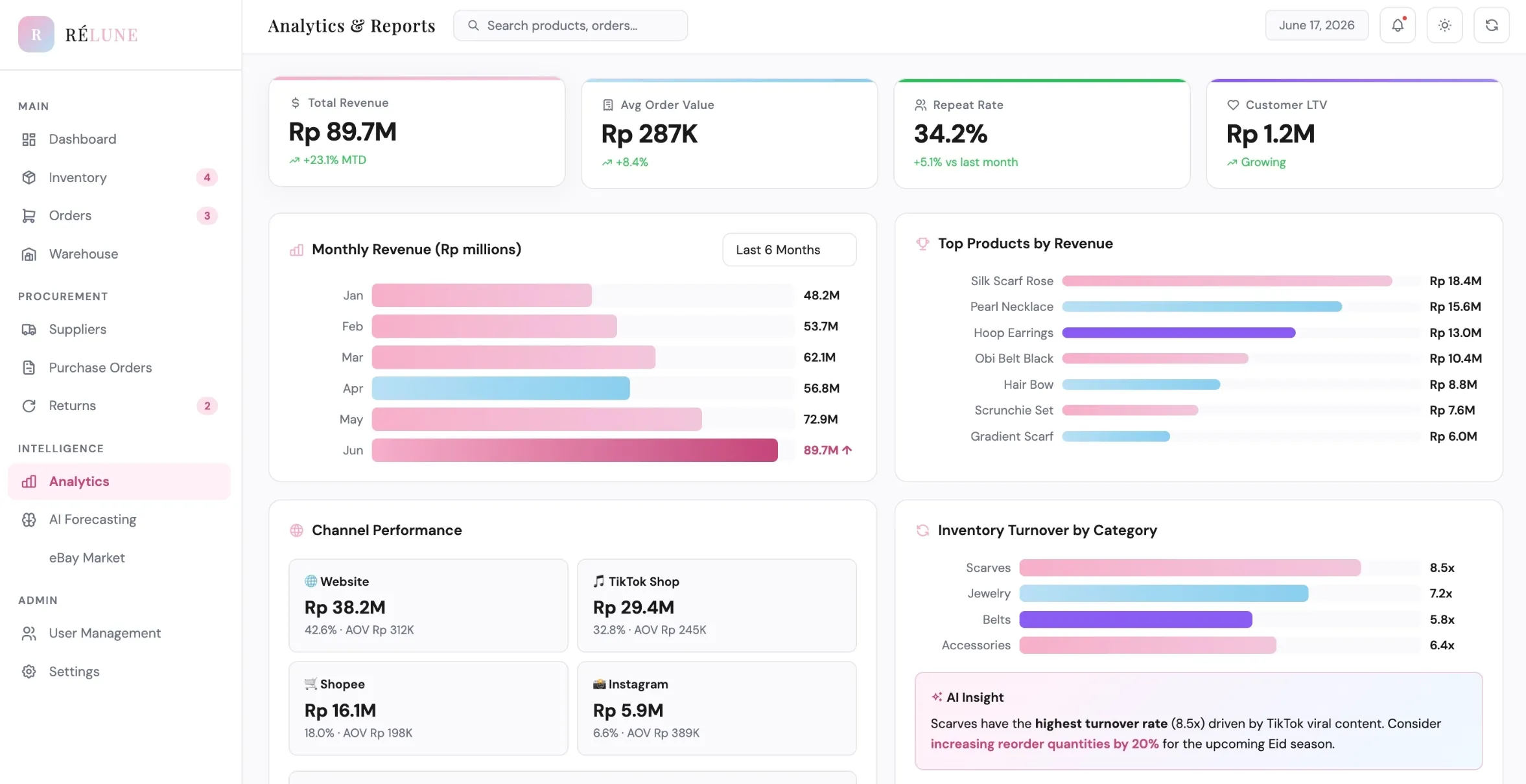Click the Purchase Orders document icon

click(x=29, y=367)
